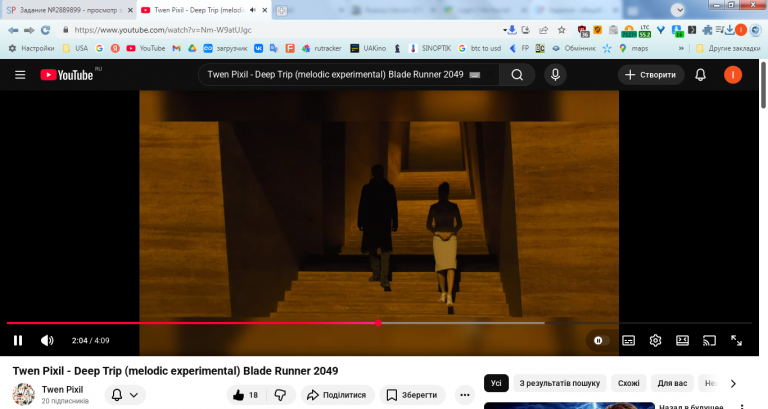Switch to the Задание №2889899 browser tab
This screenshot has height=409, width=768.
(x=69, y=10)
